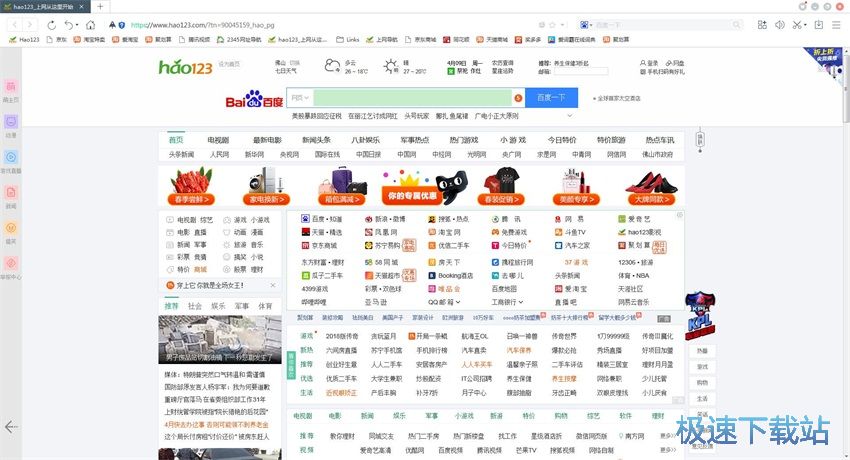Click the orange smiley icon in the left sidebar

[x=11, y=228]
